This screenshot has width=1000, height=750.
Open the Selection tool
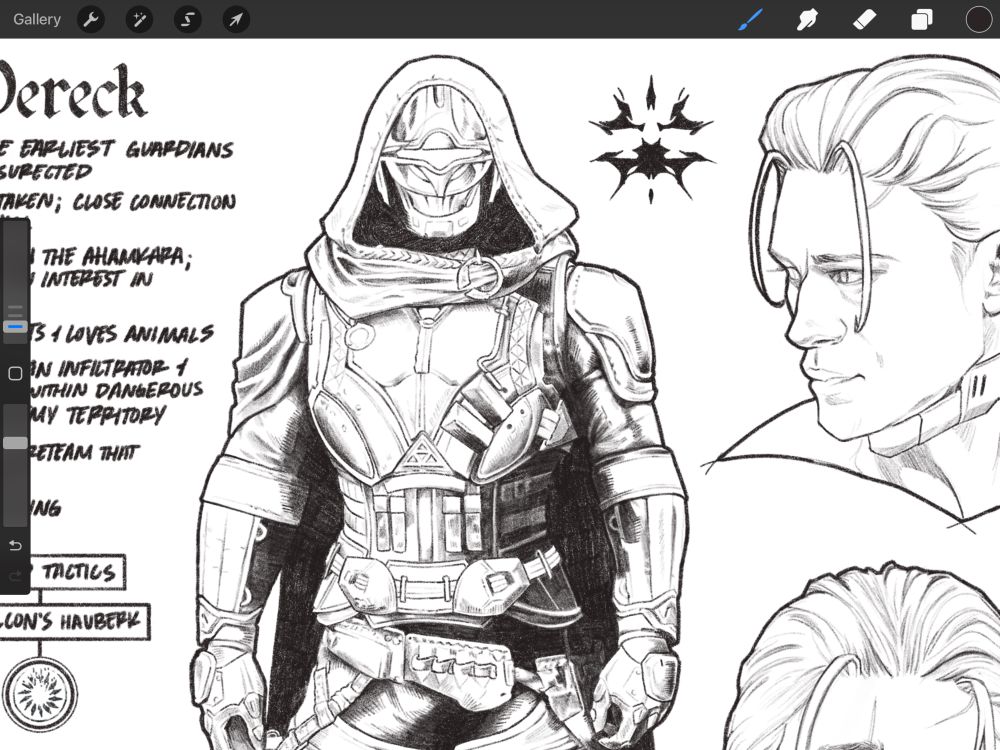pyautogui.click(x=188, y=20)
